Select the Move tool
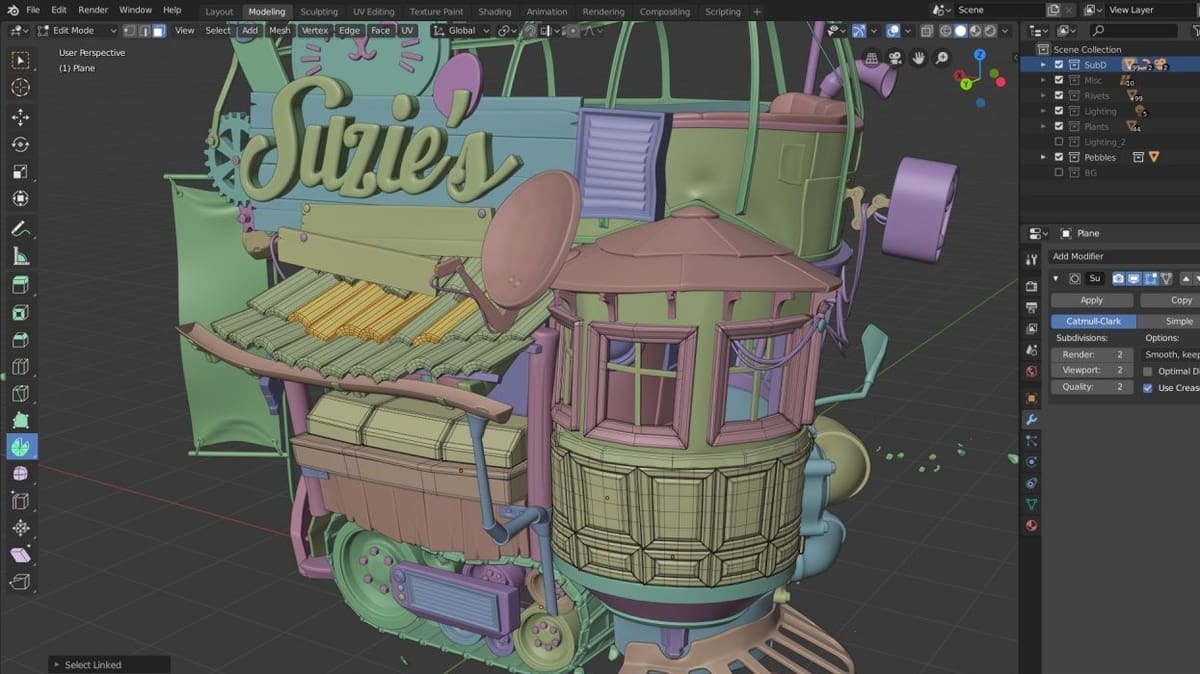 click(x=20, y=117)
